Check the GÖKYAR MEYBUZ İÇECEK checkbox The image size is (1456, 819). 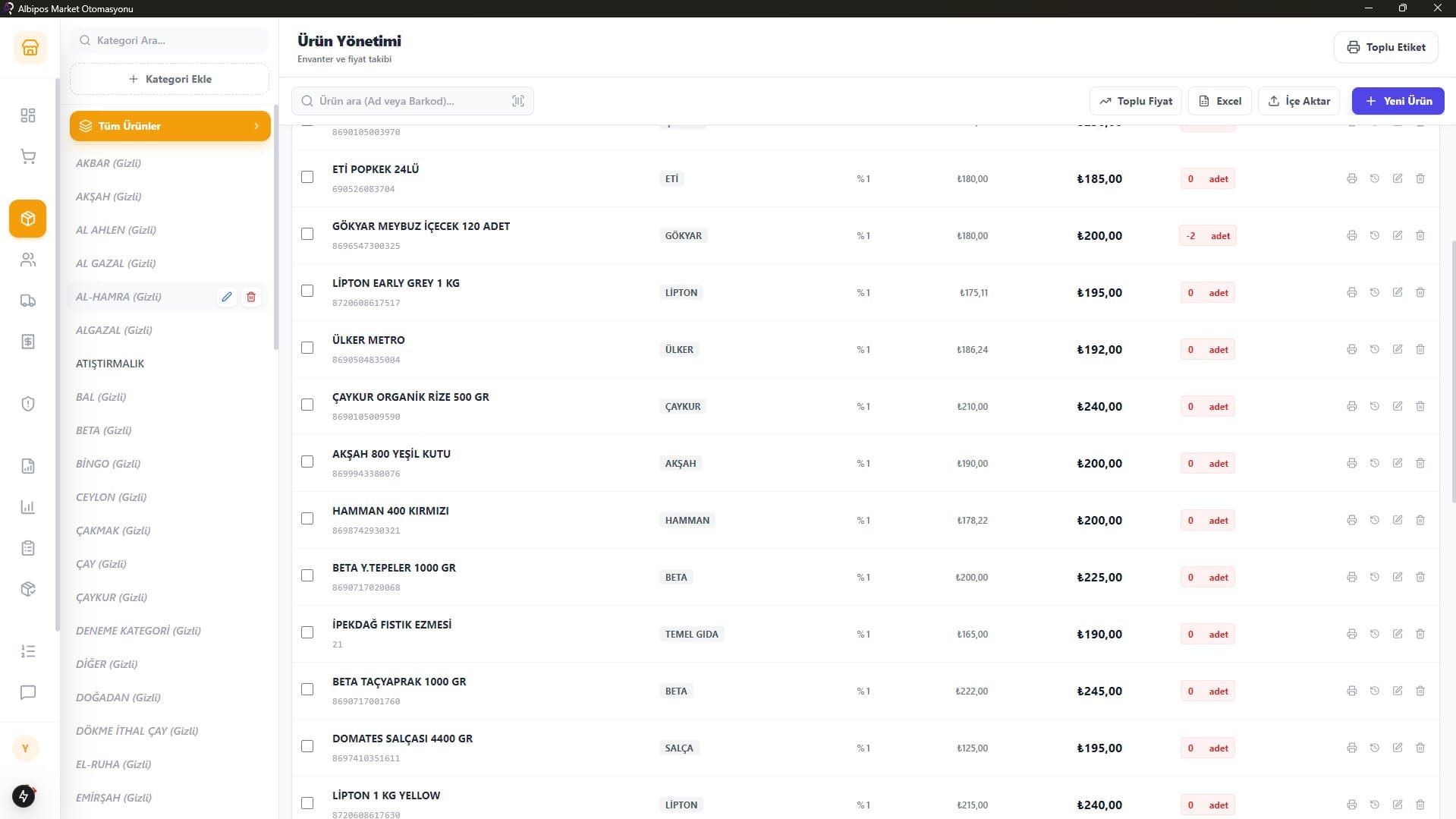tap(307, 234)
